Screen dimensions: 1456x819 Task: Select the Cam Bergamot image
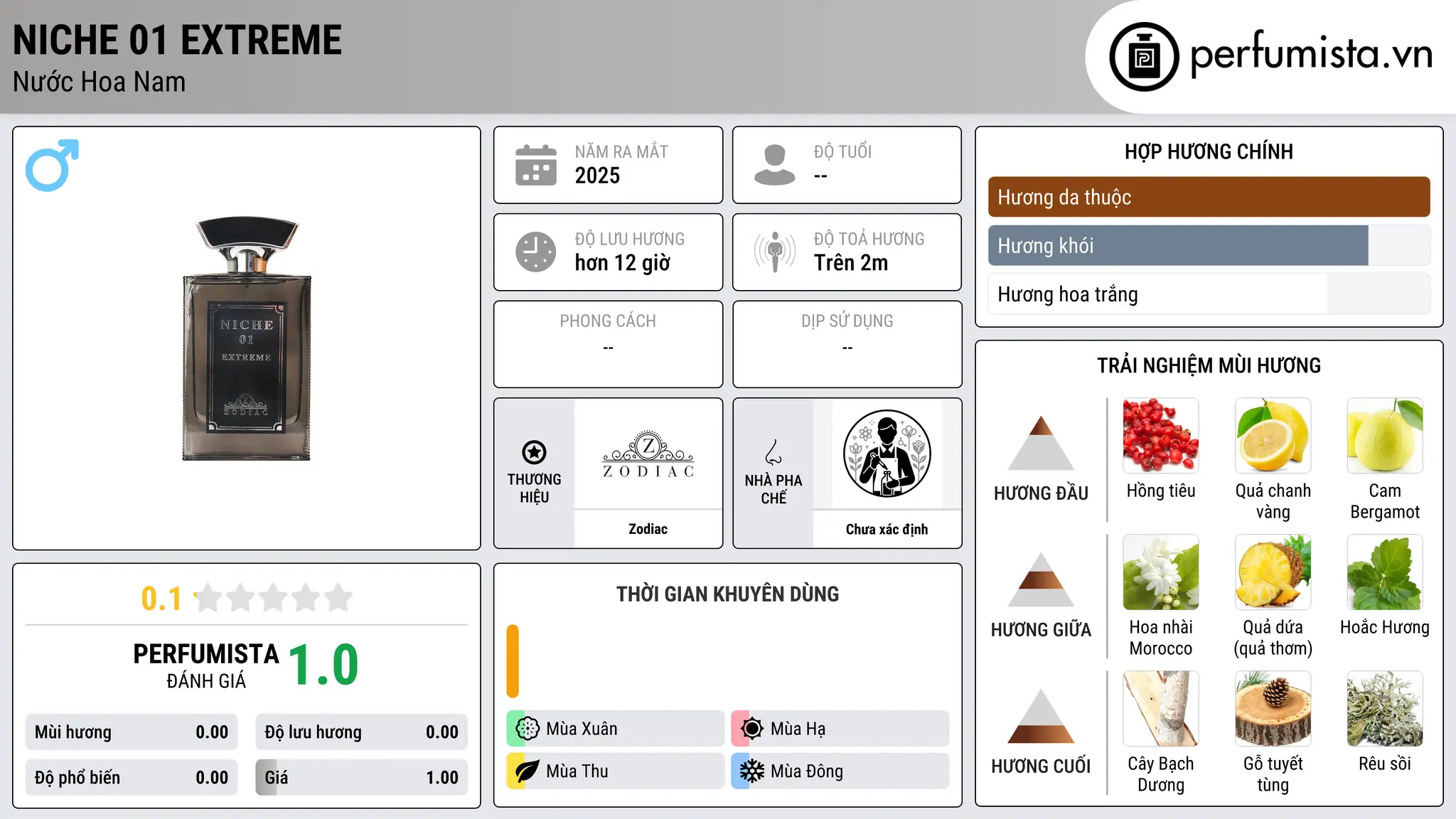[1385, 435]
